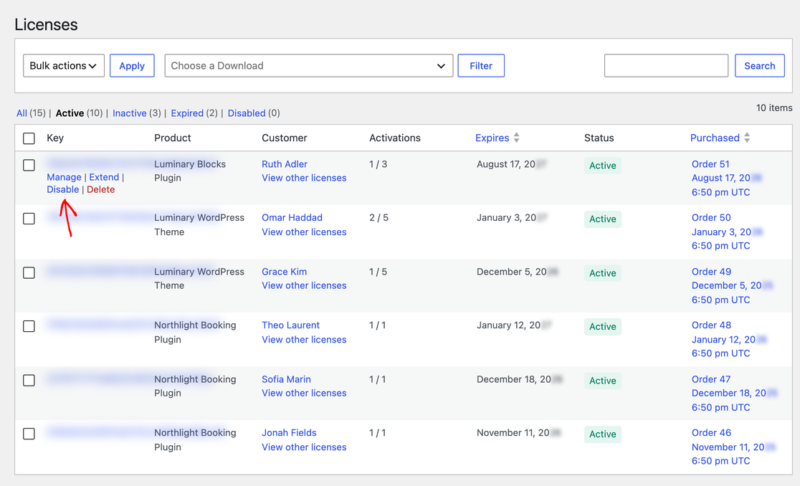This screenshot has height=486, width=800.
Task: View other licenses for Grace Kim
Action: 304,286
